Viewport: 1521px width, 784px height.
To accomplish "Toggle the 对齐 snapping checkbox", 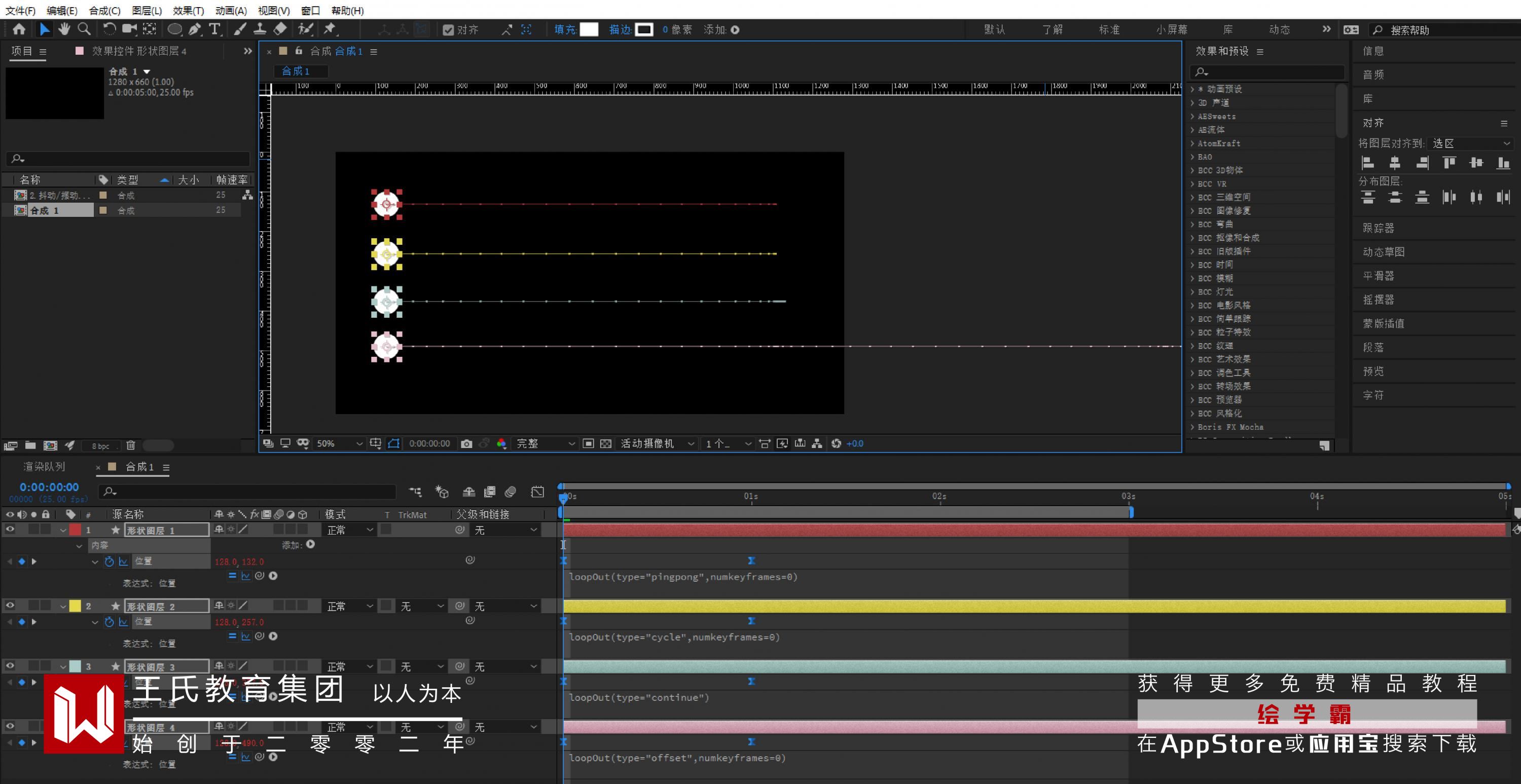I will point(448,30).
